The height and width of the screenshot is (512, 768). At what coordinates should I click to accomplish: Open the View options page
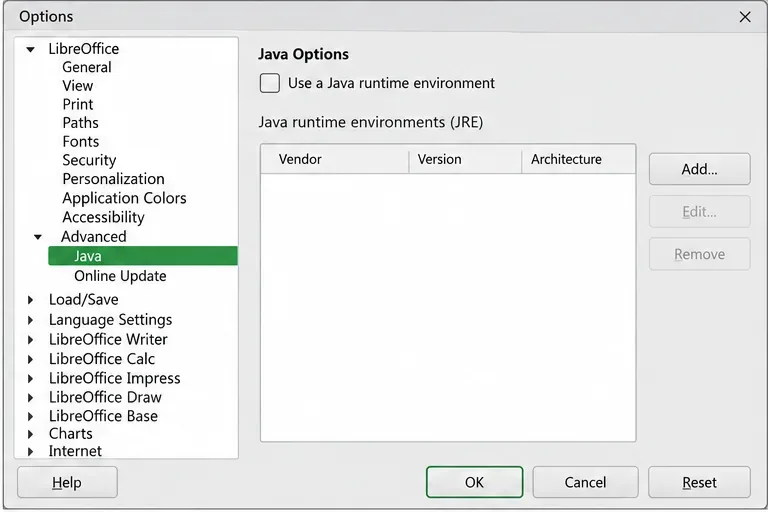[77, 86]
